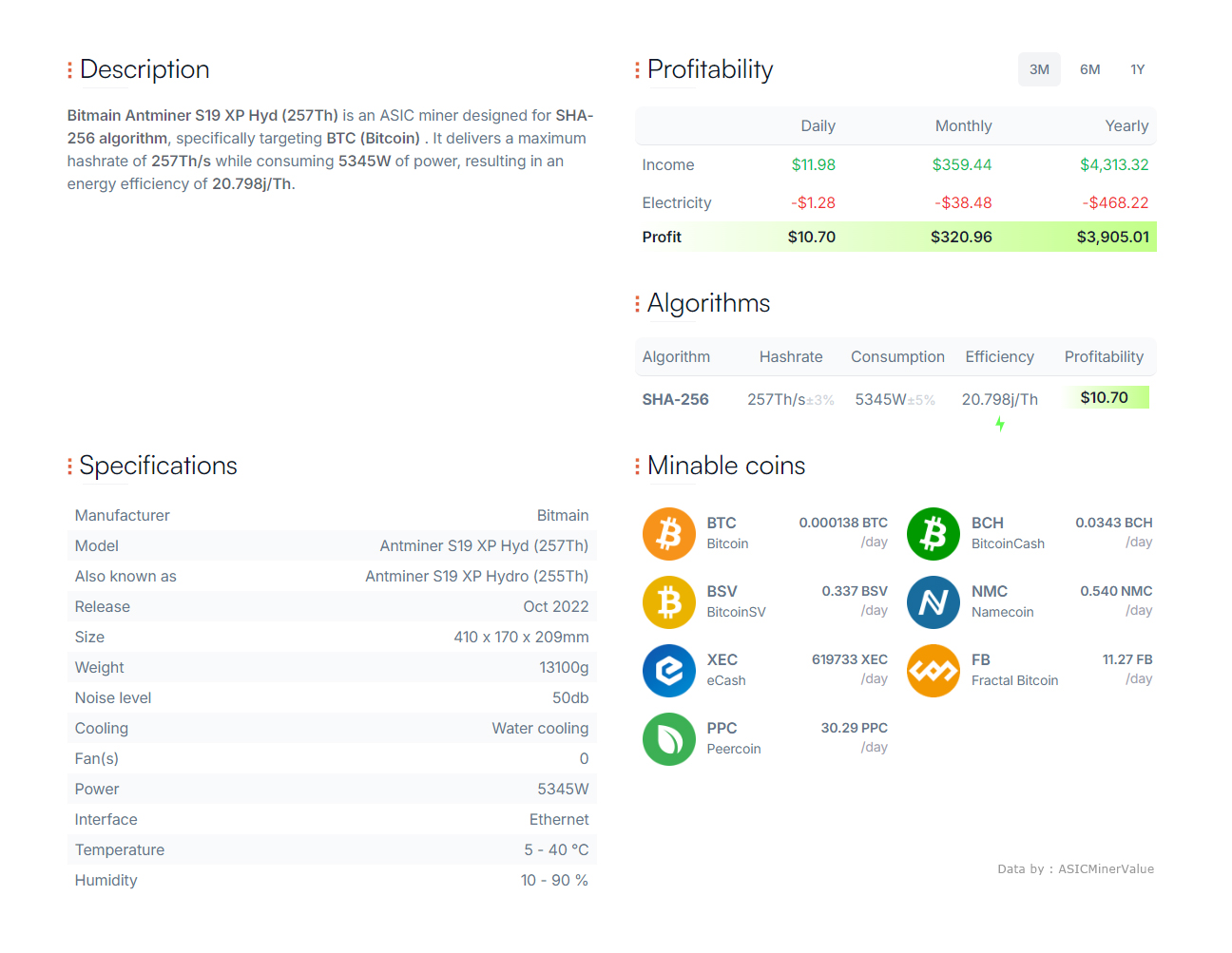The image size is (1232, 953).
Task: Click the daily electricity cost -$1.28
Action: [814, 202]
